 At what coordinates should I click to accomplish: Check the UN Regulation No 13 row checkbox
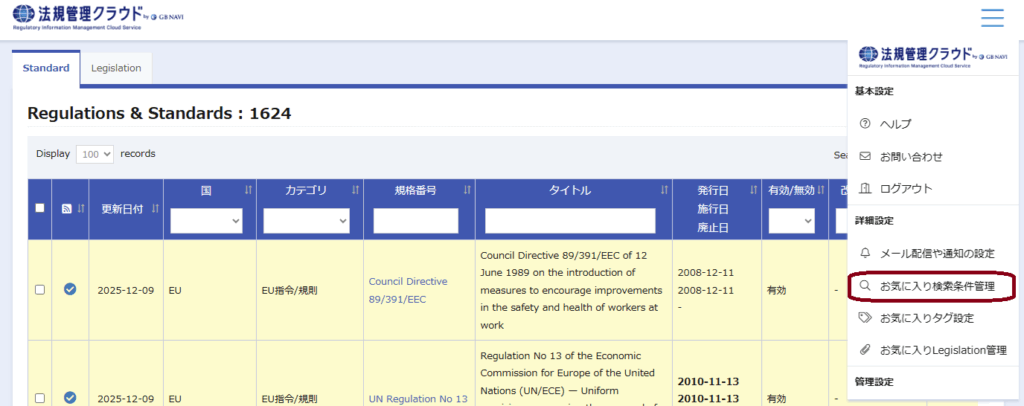click(x=40, y=397)
